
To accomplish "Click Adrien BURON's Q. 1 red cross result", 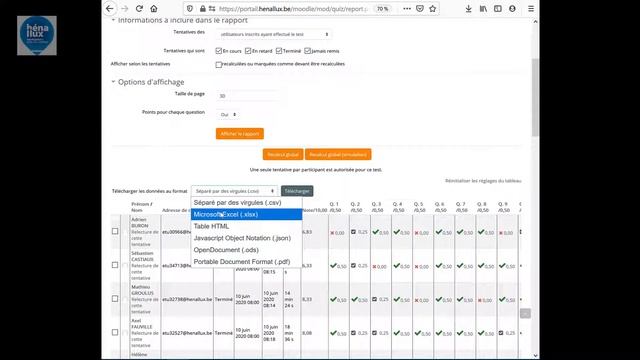I will tap(332, 233).
